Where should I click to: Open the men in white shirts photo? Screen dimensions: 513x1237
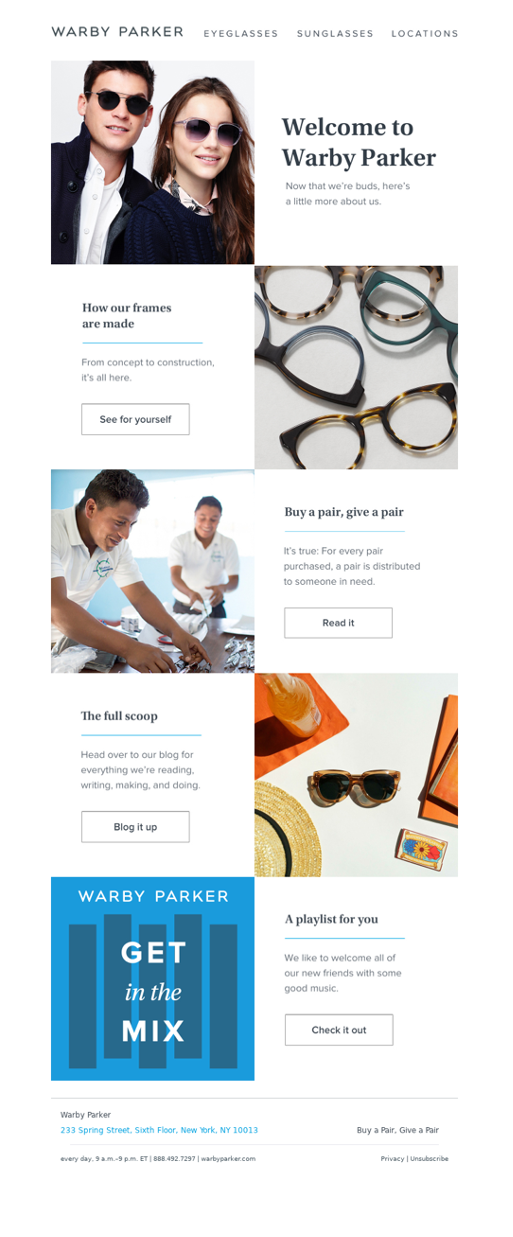(x=152, y=571)
